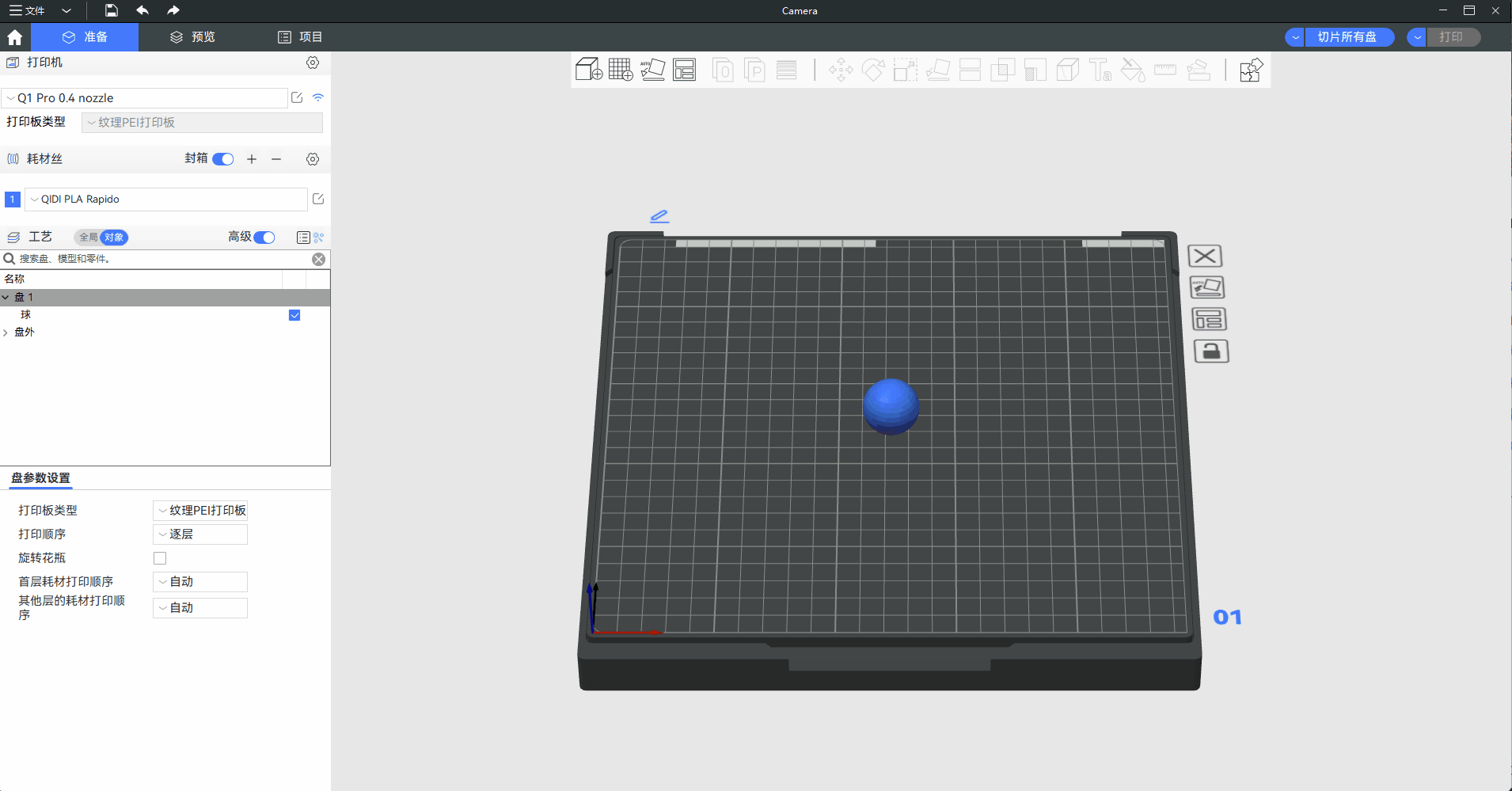Switch to the 预览 preview tab
1512x791 pixels.
[x=192, y=37]
